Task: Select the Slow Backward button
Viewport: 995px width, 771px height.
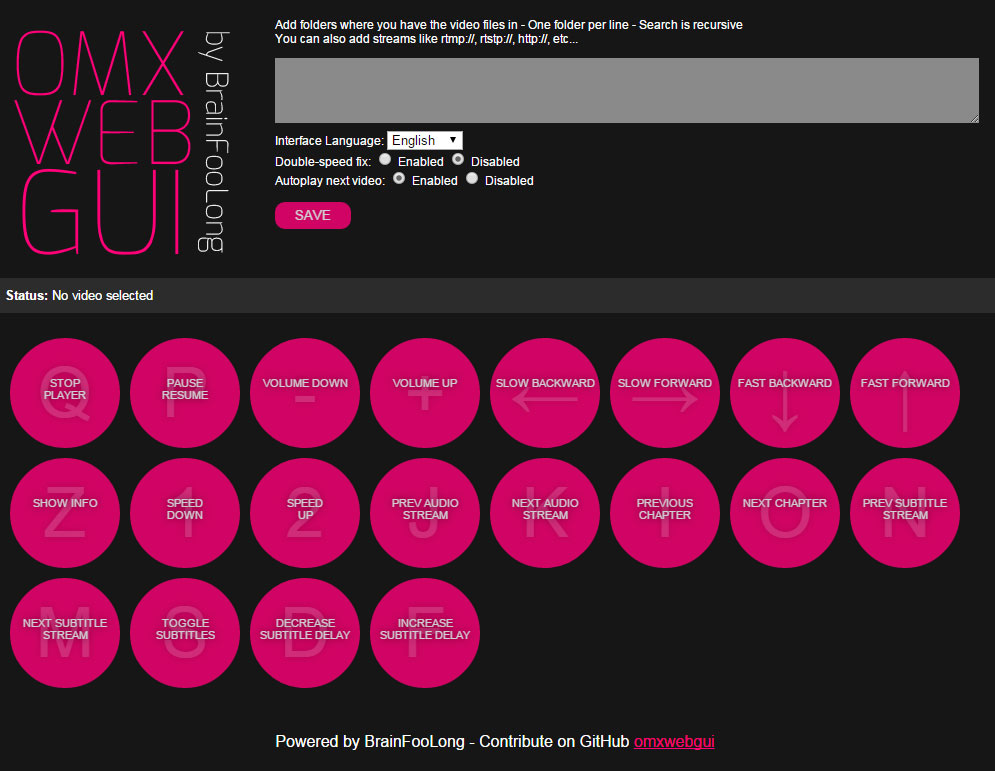Action: [544, 393]
